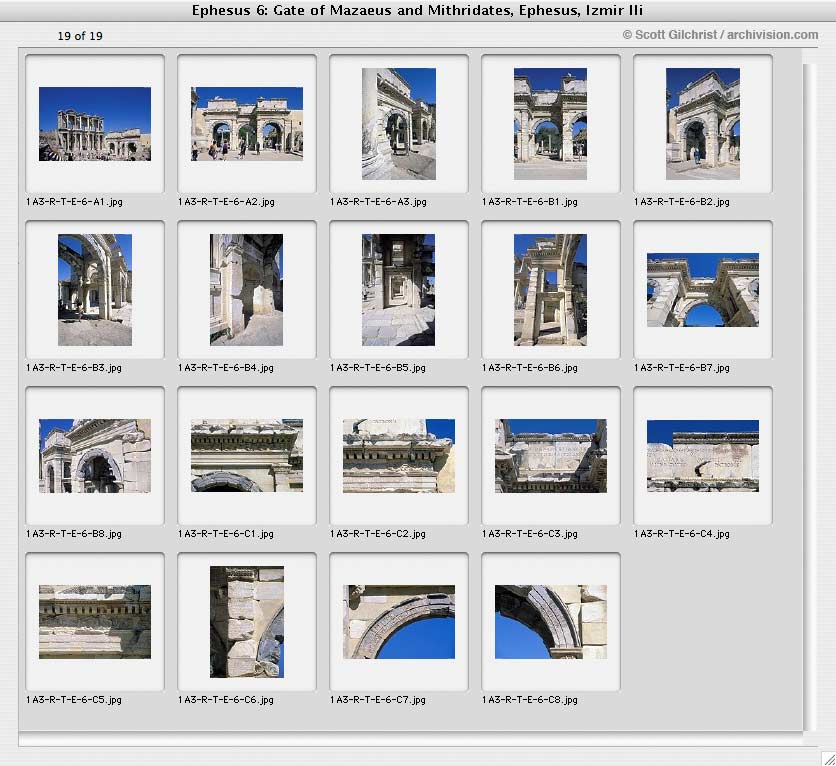This screenshot has height=766, width=836.
Task: Click the filename label 1A3-R-T-E-6-C1.jpg
Action: pos(226,534)
